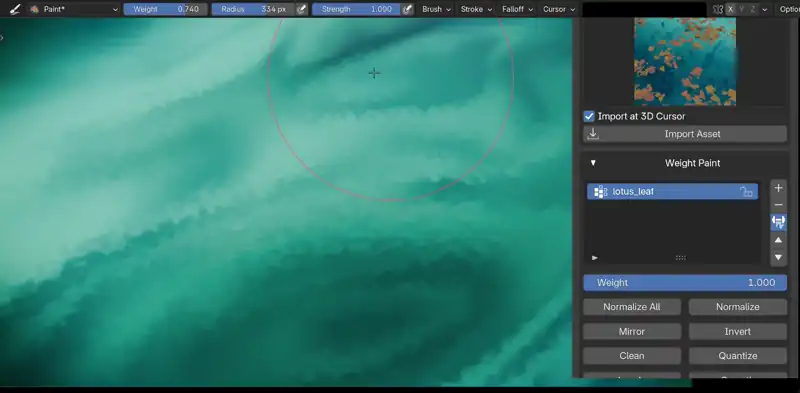
Task: Click the Normalize All button
Action: pos(632,307)
